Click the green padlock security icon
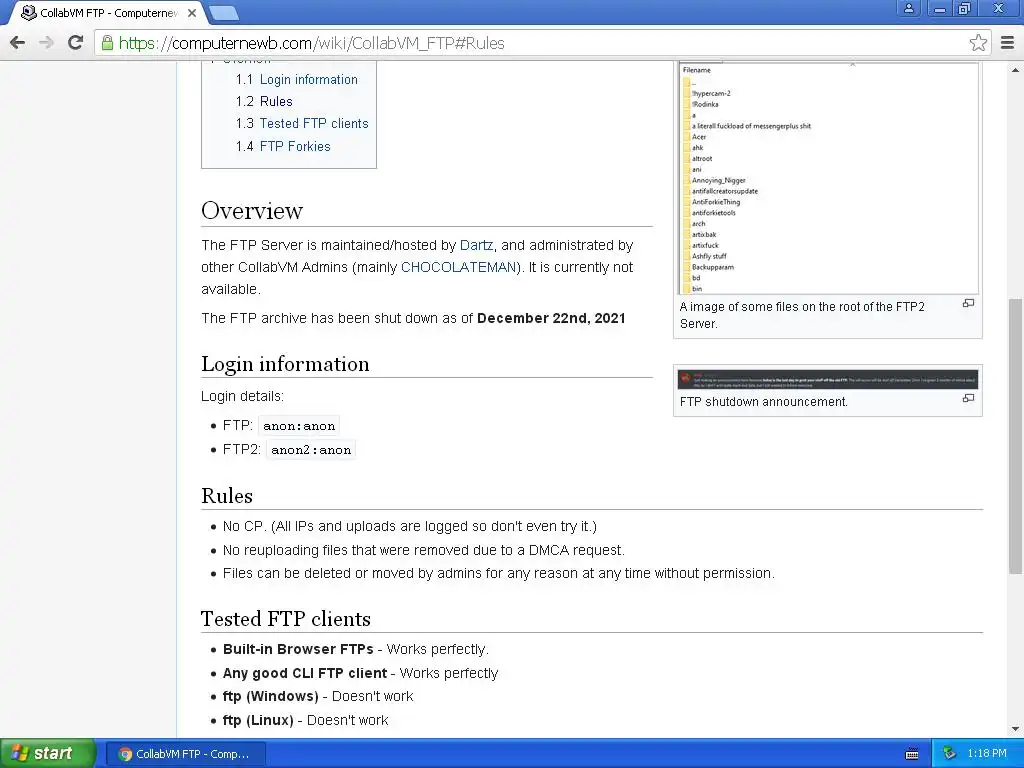 point(107,43)
